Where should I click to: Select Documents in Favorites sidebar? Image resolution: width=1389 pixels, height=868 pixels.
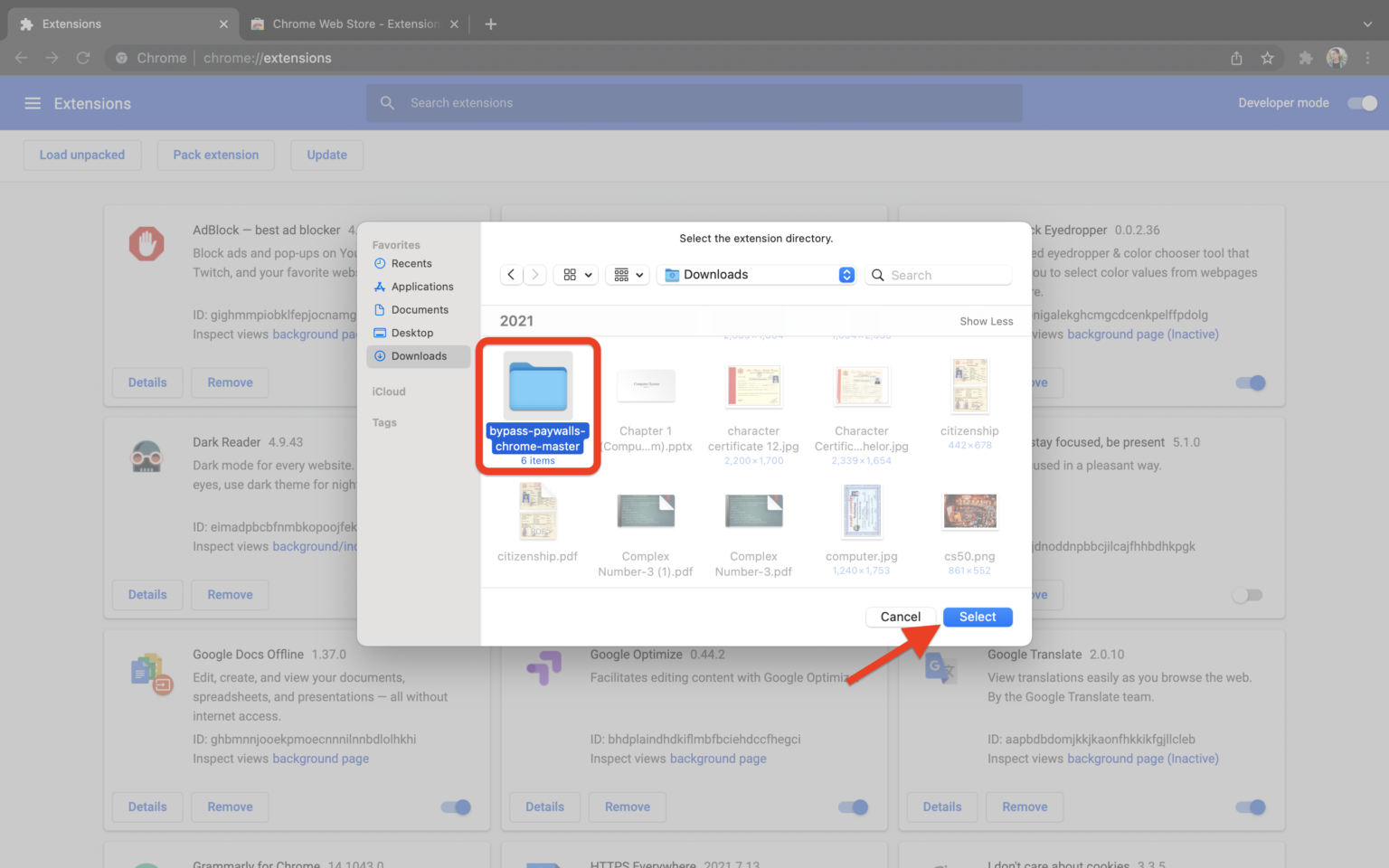pyautogui.click(x=420, y=310)
